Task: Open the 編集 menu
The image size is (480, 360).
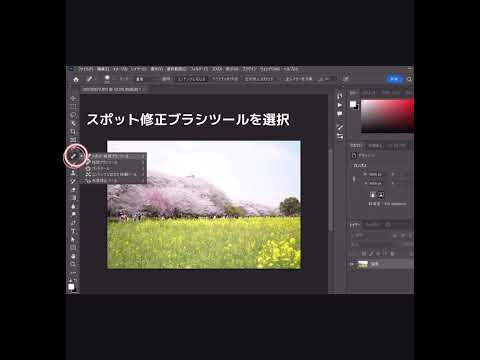Action: [x=103, y=69]
